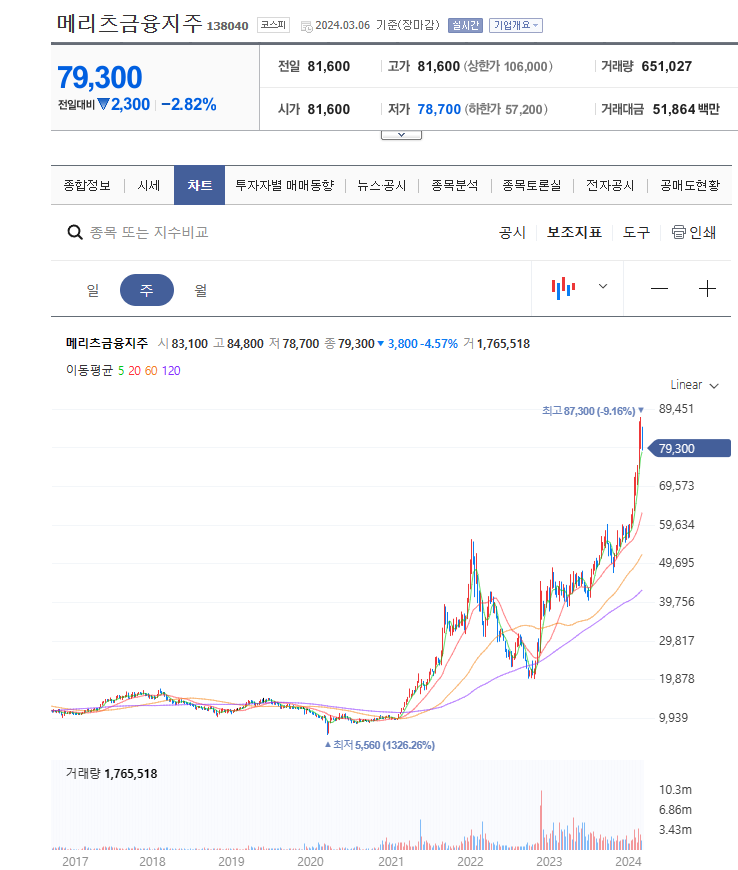This screenshot has width=738, height=870.
Task: Open the 공매도현황 tab
Action: coord(690,185)
